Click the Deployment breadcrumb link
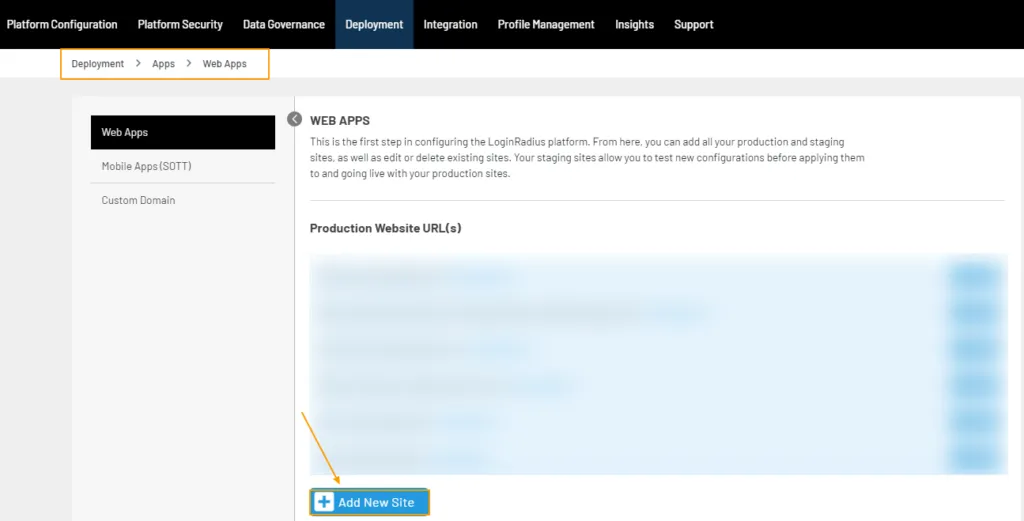Viewport: 1024px width, 521px height. (98, 64)
